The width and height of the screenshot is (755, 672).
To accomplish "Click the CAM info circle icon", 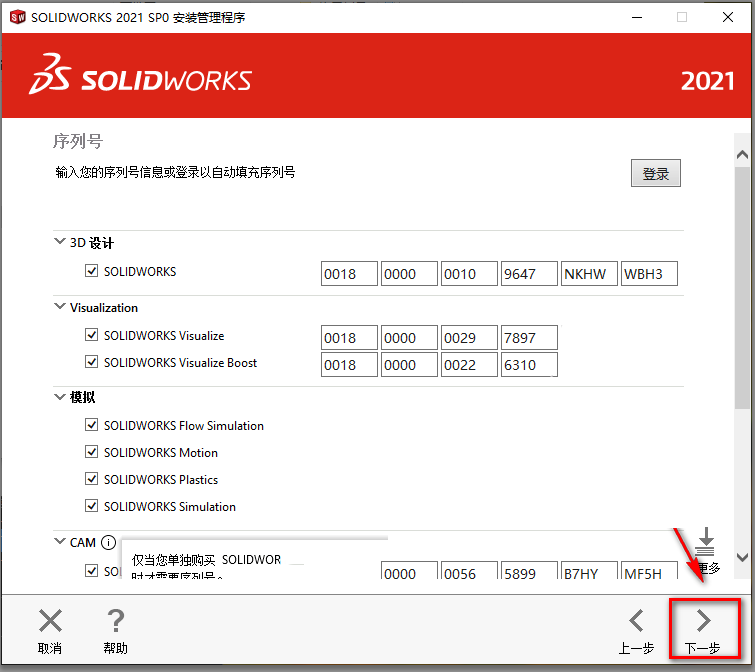I will click(x=108, y=543).
